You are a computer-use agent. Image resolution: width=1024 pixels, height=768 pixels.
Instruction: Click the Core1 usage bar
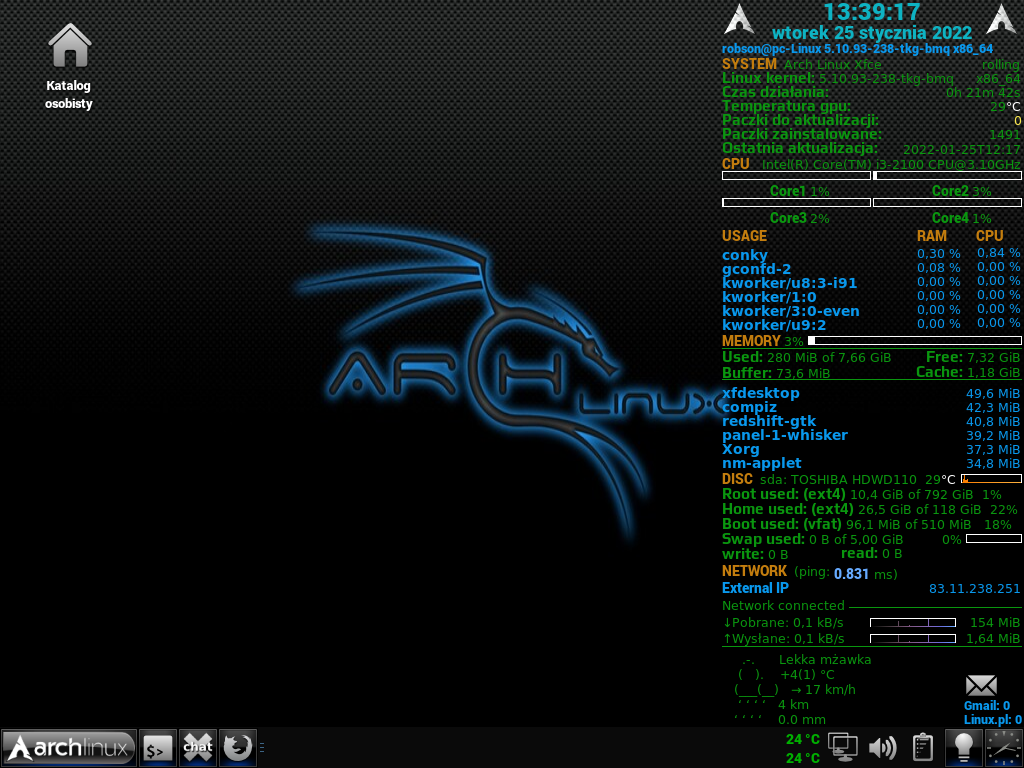(796, 176)
